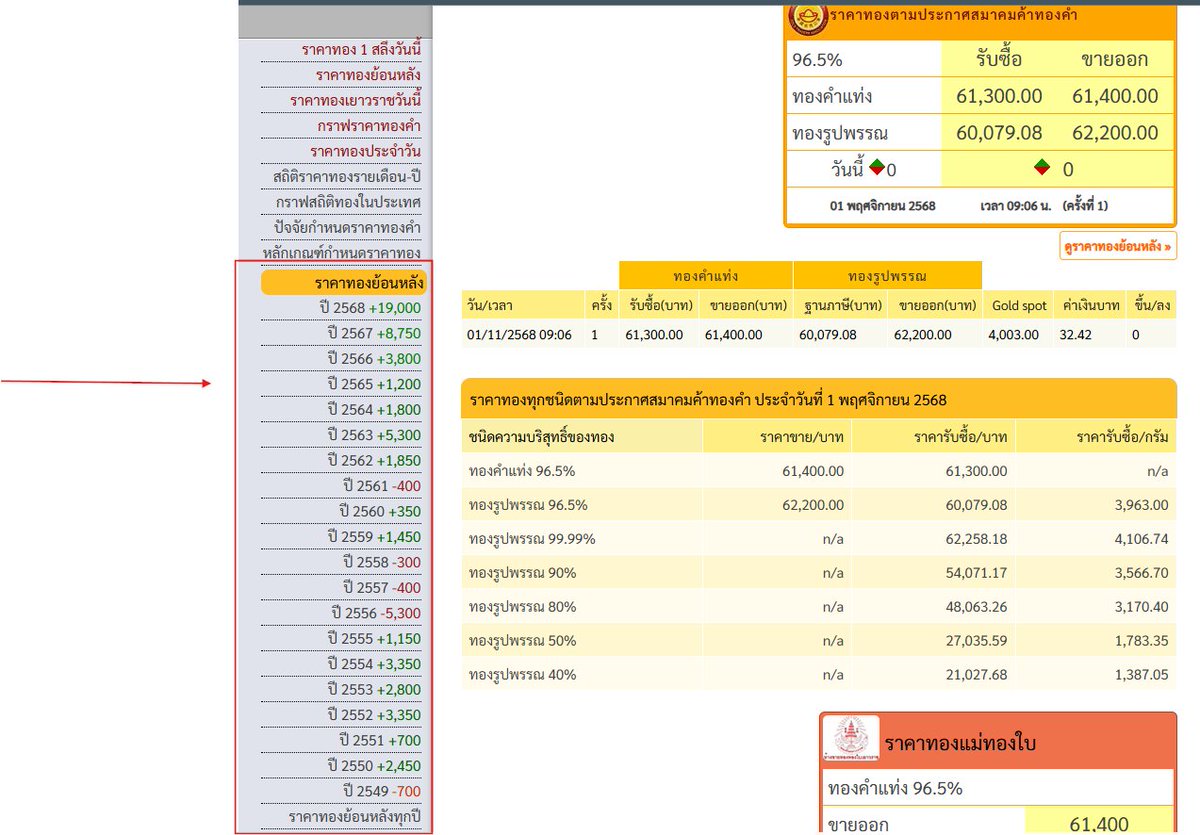Screen dimensions: 1200x835
Task: View the ปี 2551 +700 entry
Action: (x=380, y=741)
